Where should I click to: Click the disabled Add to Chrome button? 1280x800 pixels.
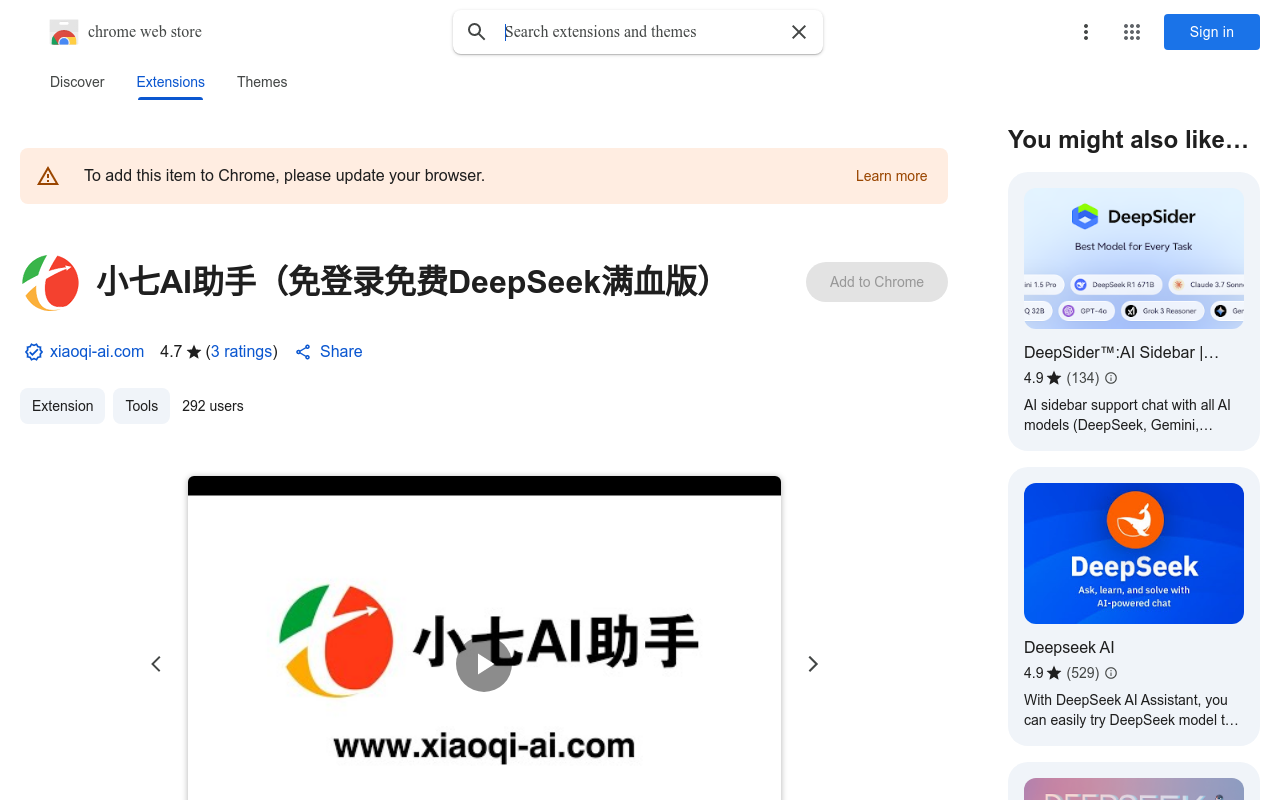point(877,282)
